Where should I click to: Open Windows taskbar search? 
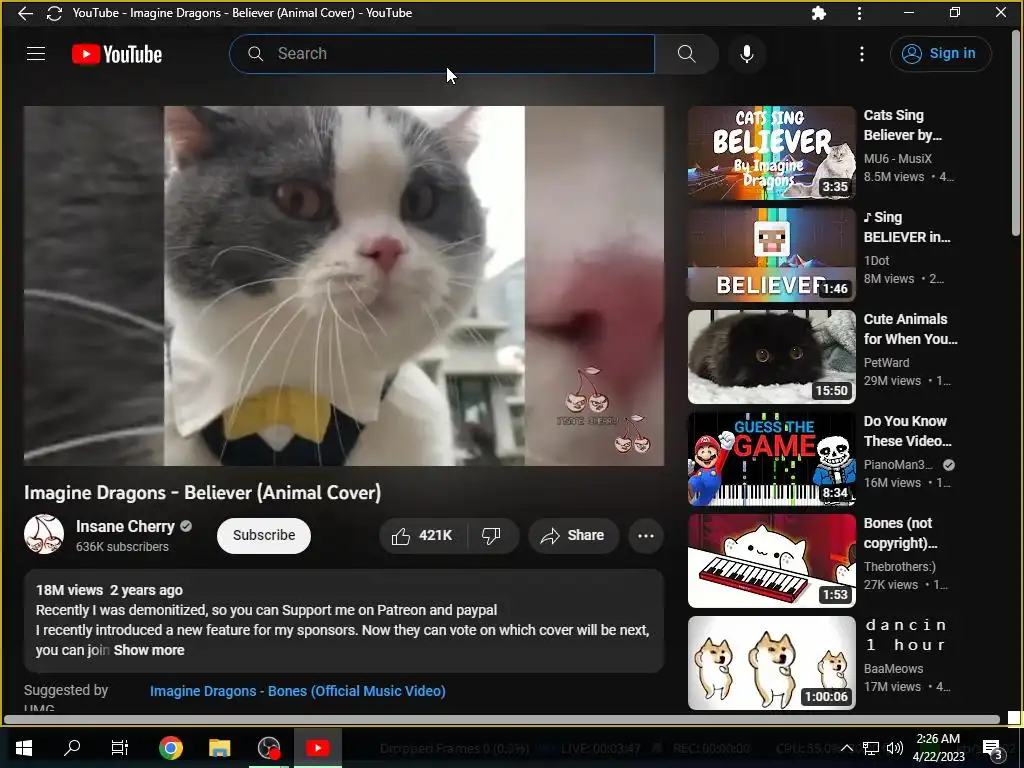pos(72,748)
